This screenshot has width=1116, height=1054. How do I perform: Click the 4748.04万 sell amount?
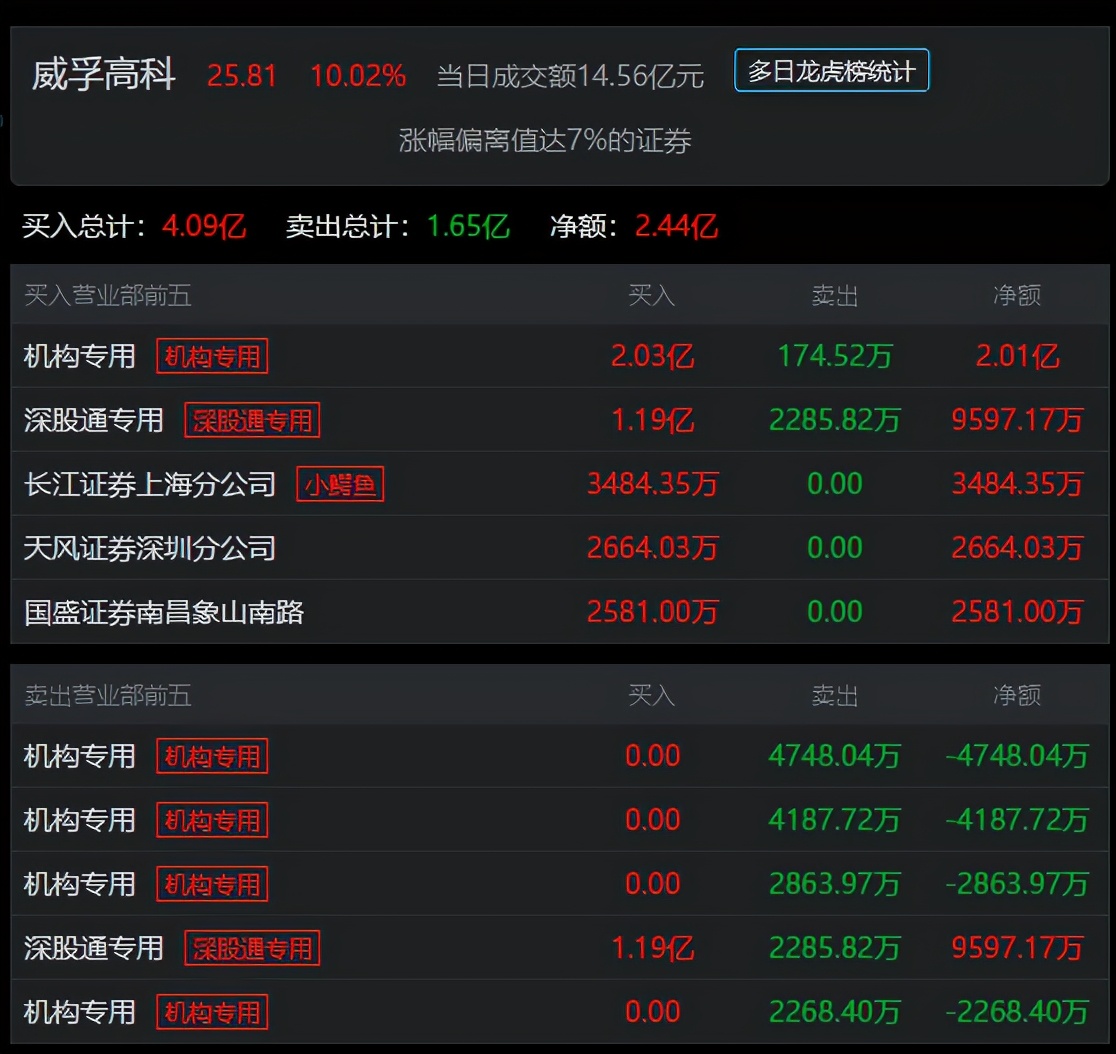[x=835, y=756]
